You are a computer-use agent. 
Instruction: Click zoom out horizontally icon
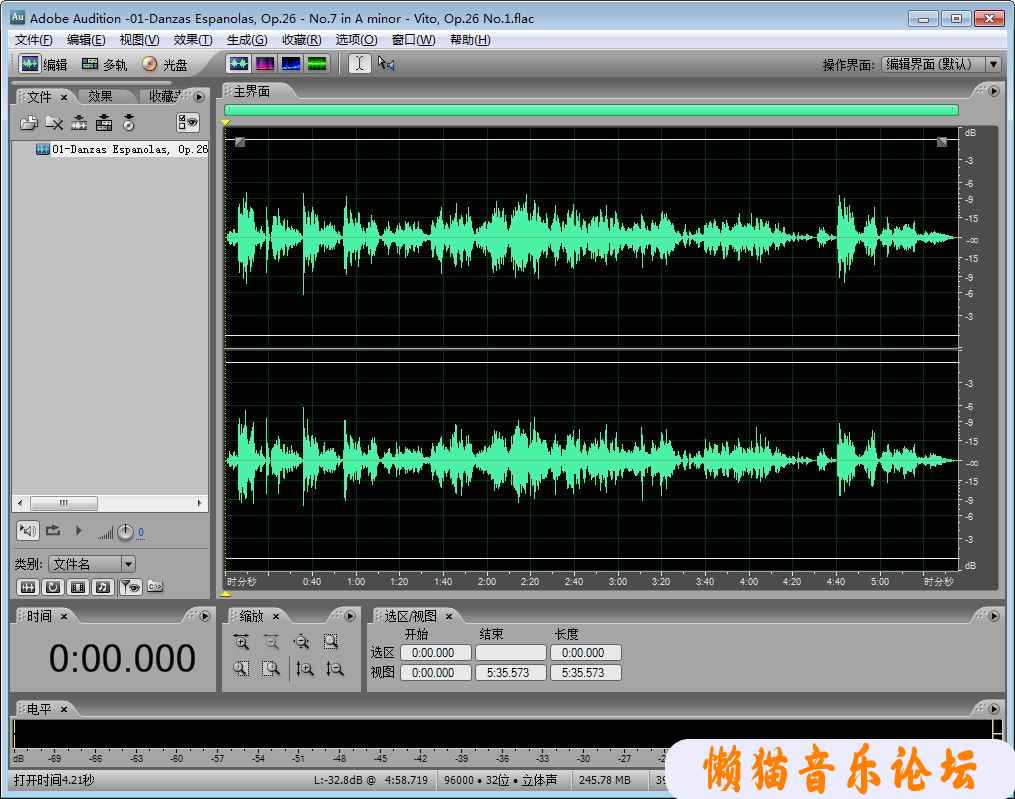(271, 642)
